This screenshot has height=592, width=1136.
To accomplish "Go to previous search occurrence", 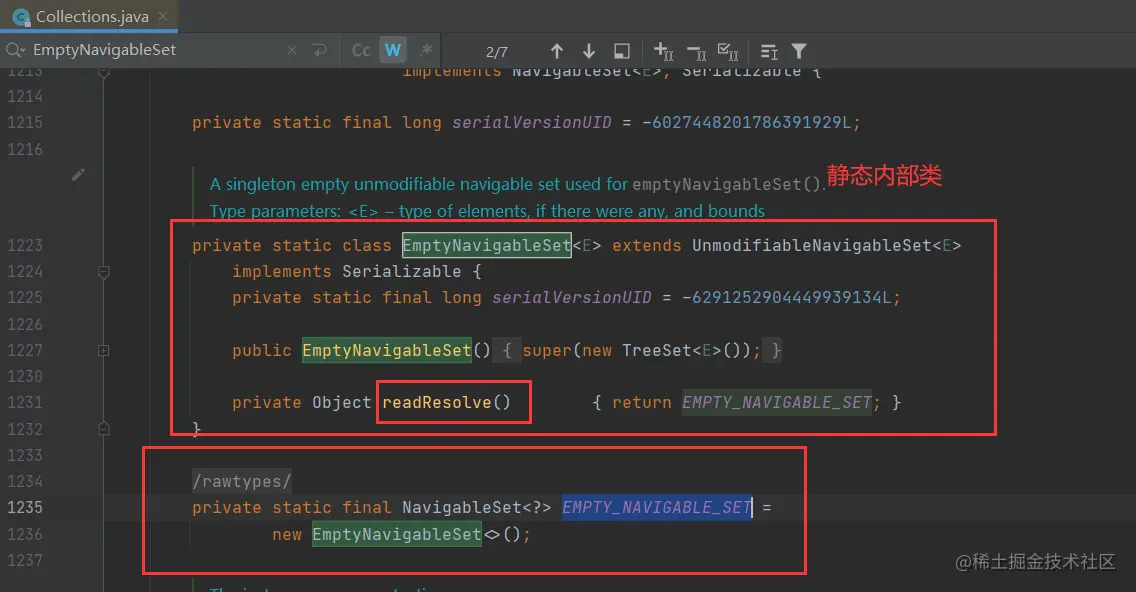I will click(x=556, y=51).
